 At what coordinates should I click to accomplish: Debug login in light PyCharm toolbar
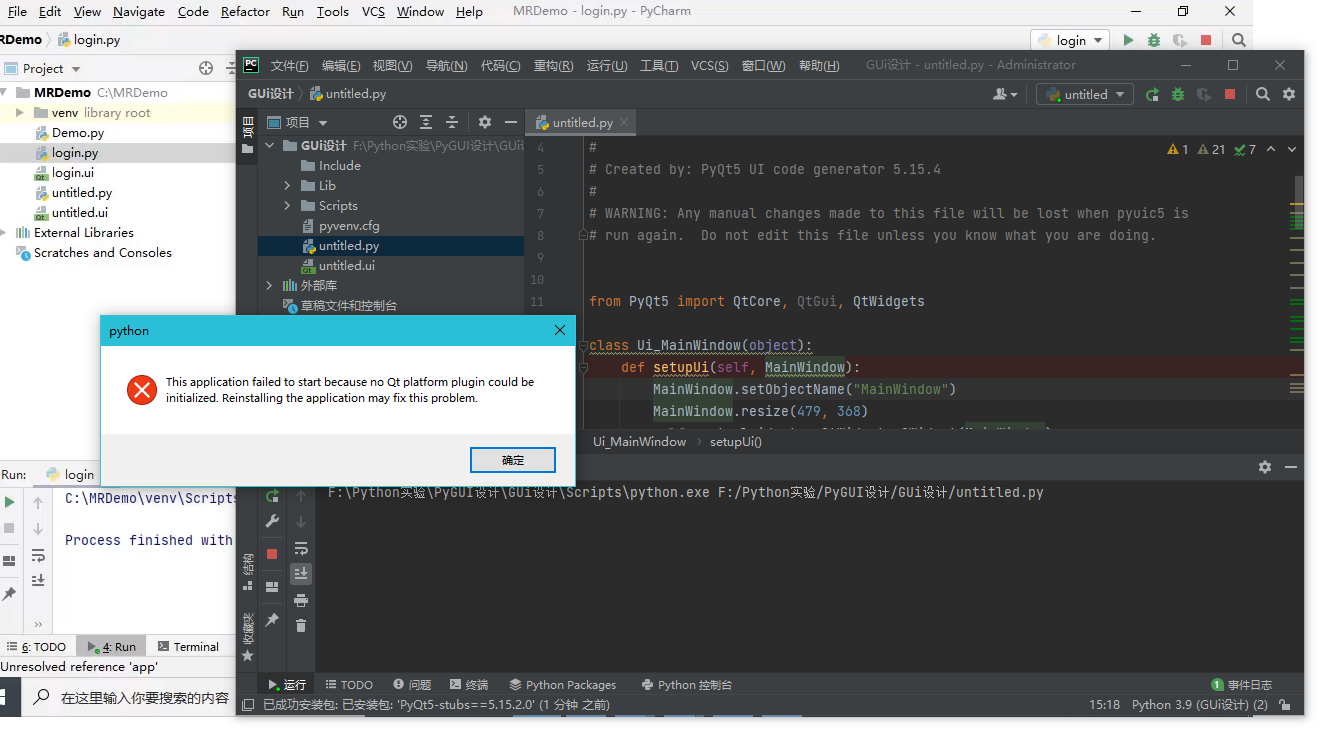(1154, 40)
